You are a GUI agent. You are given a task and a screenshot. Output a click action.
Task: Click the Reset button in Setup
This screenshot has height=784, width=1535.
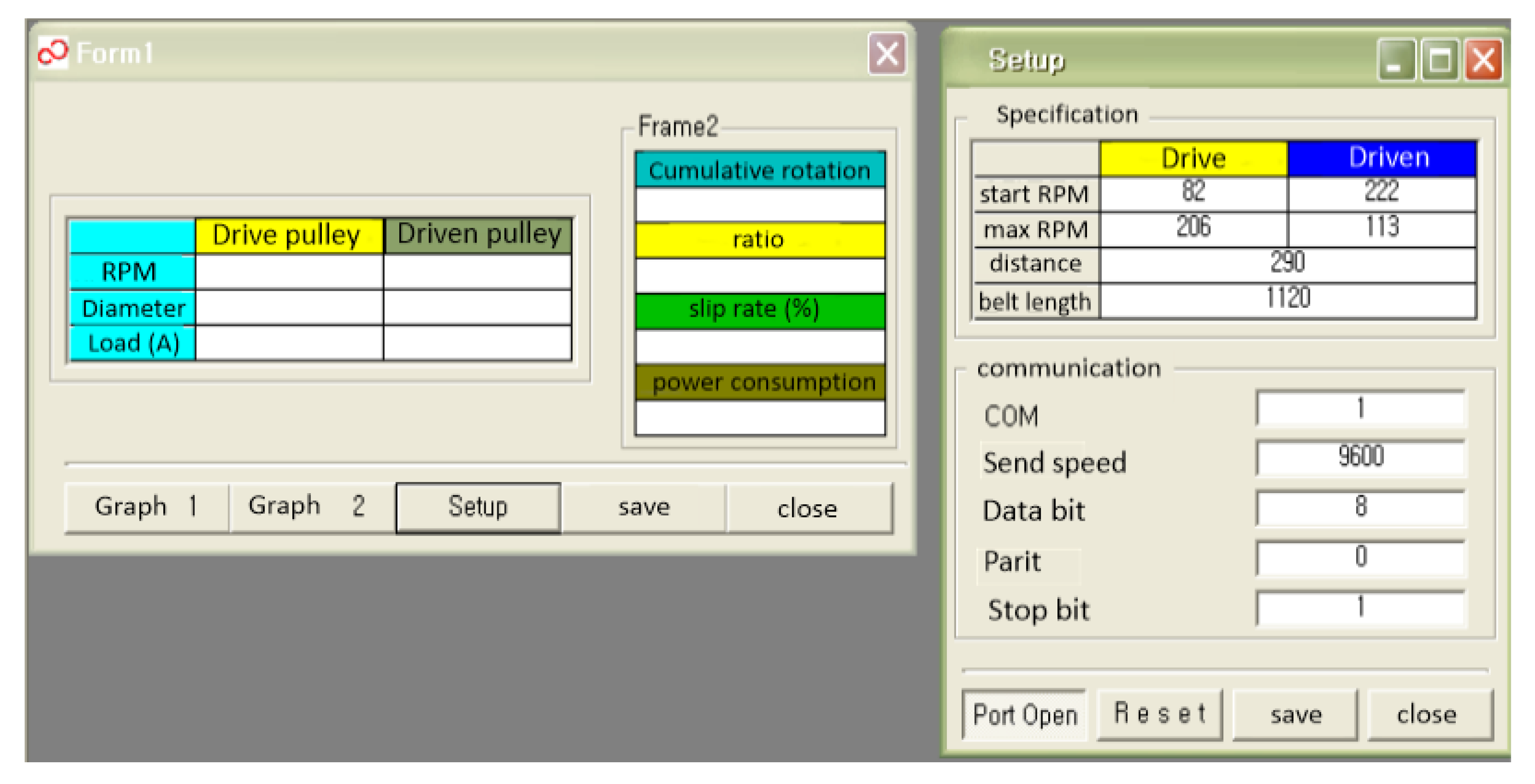[x=1159, y=713]
